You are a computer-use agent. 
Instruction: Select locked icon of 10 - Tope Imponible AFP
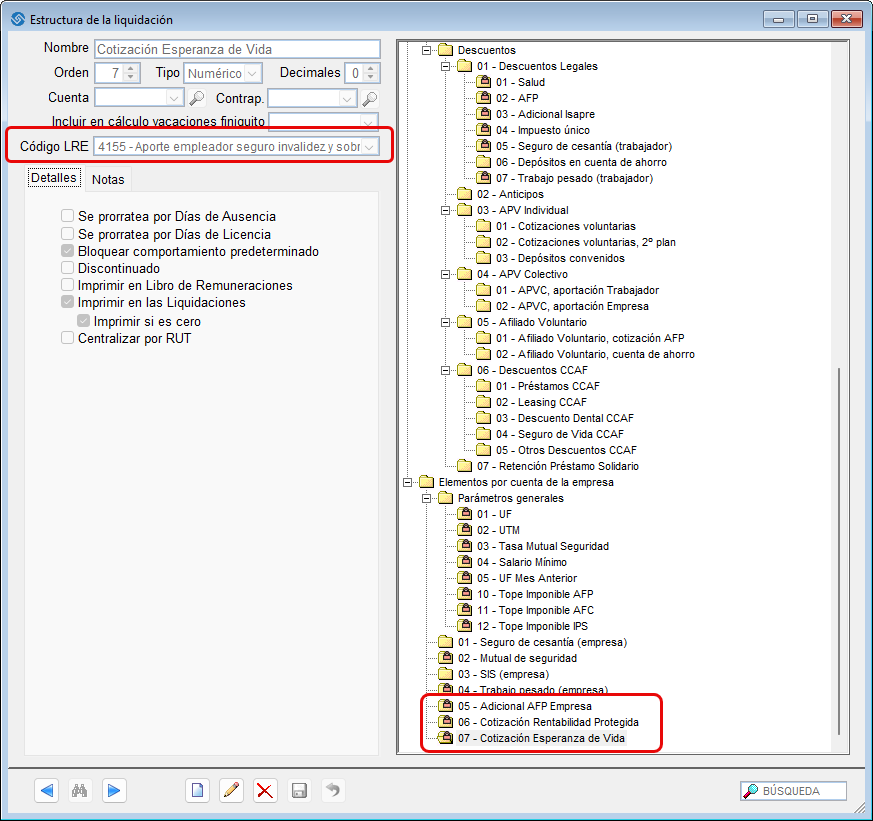464,594
